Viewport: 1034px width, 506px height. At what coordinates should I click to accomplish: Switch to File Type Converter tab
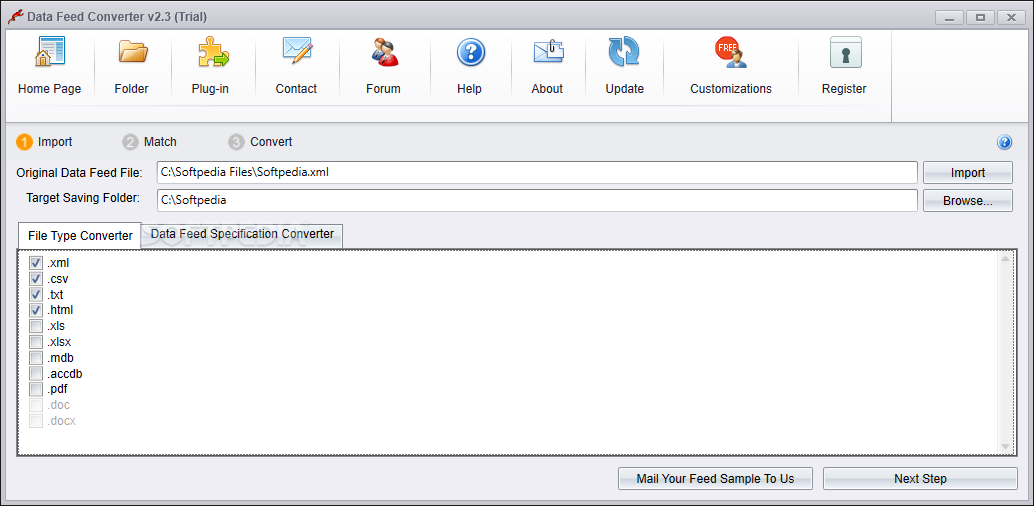[80, 236]
